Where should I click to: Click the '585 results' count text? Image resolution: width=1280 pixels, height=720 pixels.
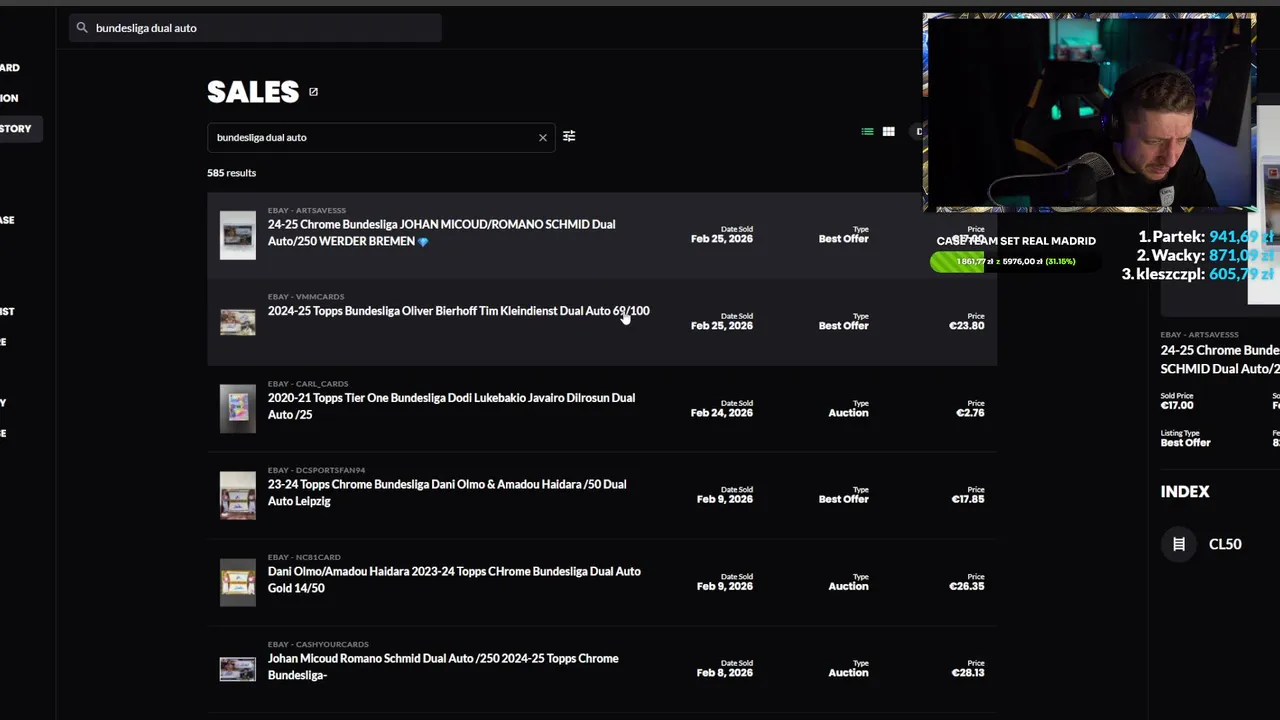pyautogui.click(x=231, y=173)
